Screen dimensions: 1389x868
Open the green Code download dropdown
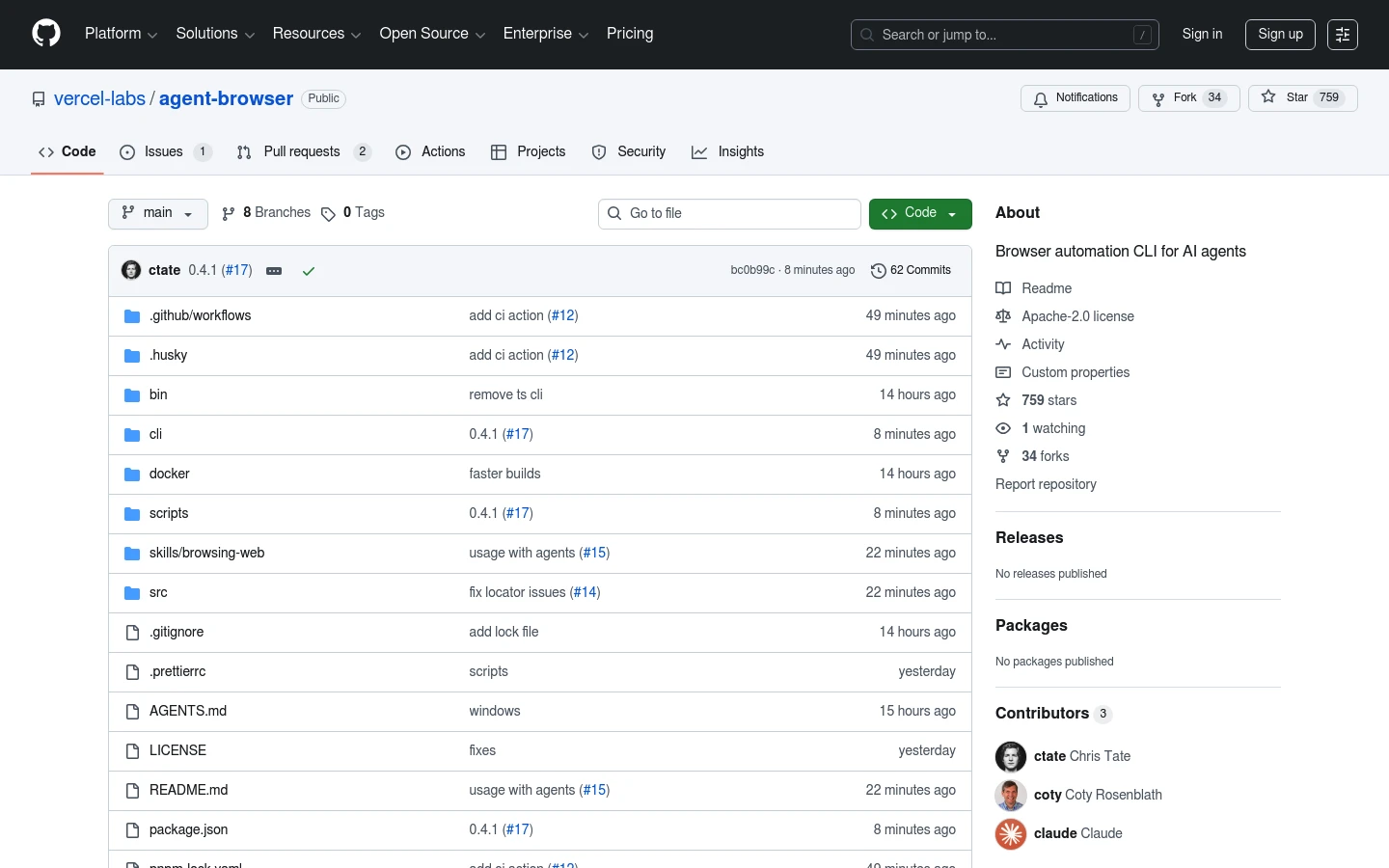coord(919,213)
